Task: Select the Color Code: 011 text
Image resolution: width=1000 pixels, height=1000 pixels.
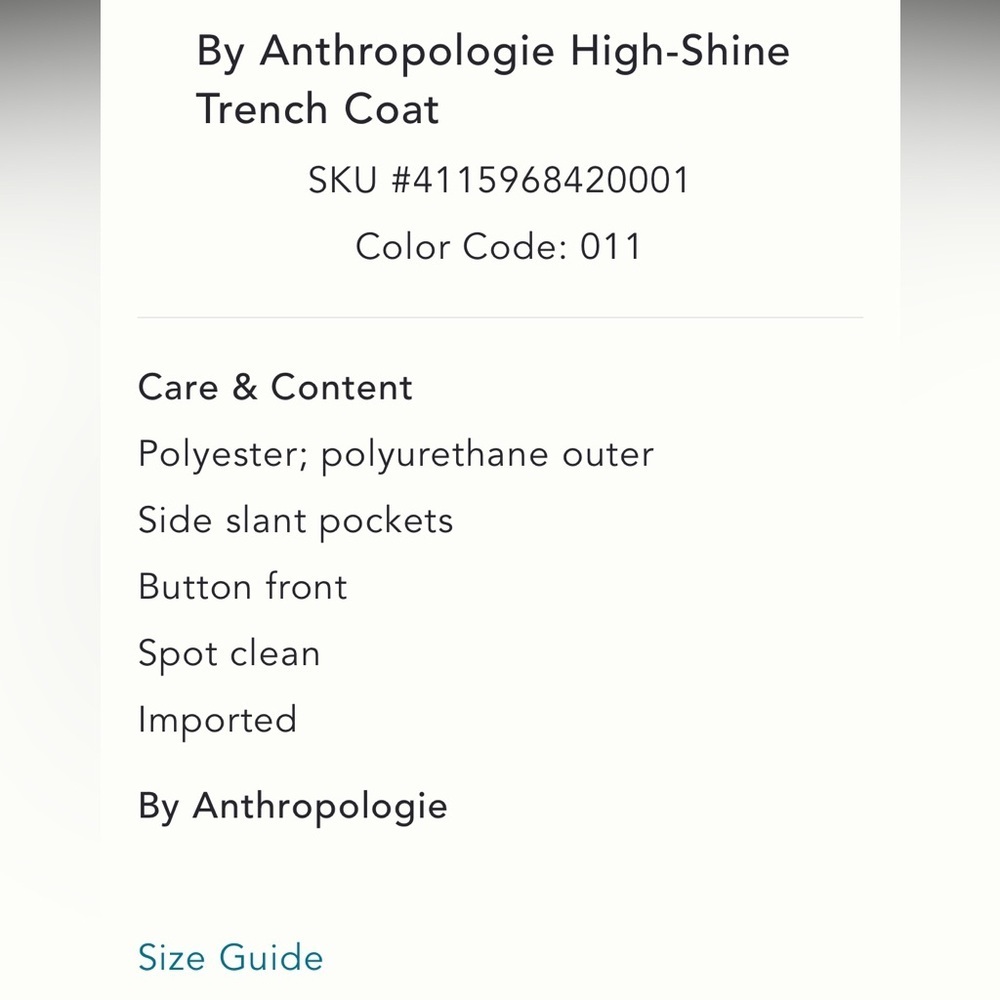Action: tap(499, 246)
